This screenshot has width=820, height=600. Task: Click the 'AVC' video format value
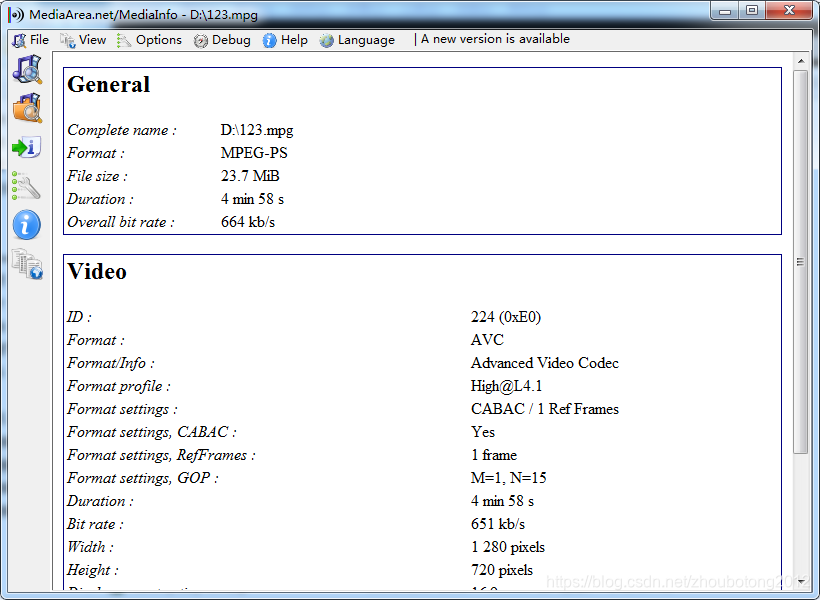pos(487,340)
